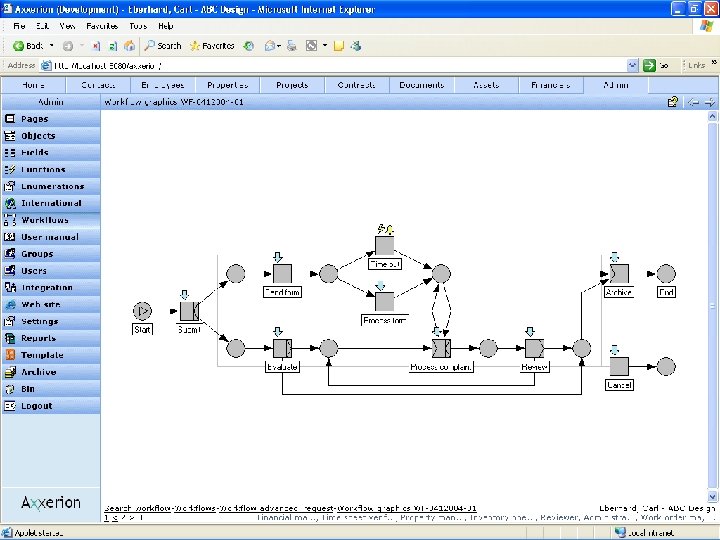Click the Start node in the workflow
Screen dimensions: 720x540
142,311
